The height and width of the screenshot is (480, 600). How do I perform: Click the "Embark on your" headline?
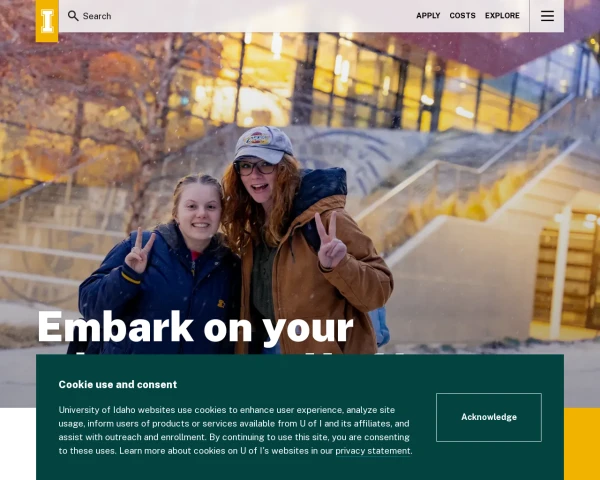coord(195,327)
